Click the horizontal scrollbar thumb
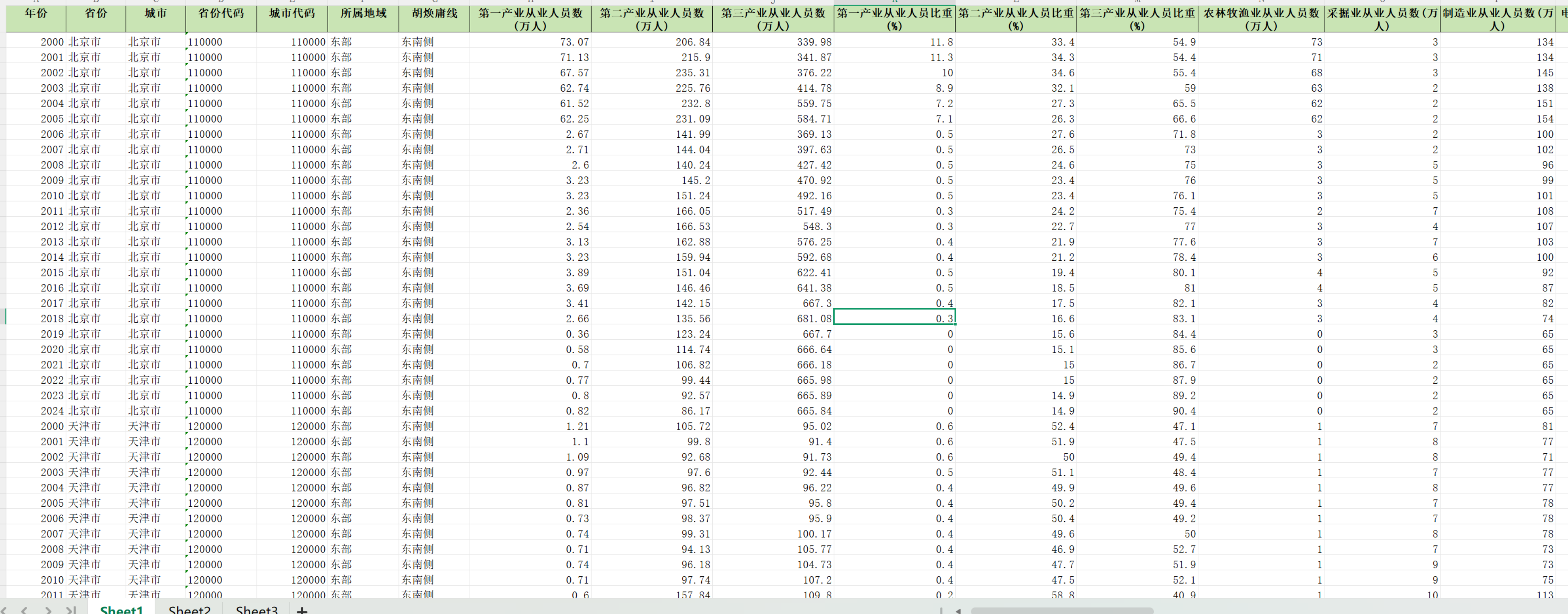 tap(1062, 610)
